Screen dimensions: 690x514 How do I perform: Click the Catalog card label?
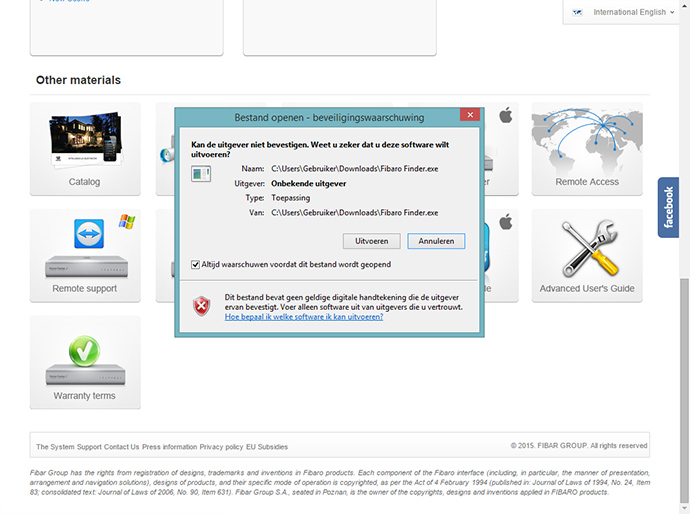click(x=84, y=182)
